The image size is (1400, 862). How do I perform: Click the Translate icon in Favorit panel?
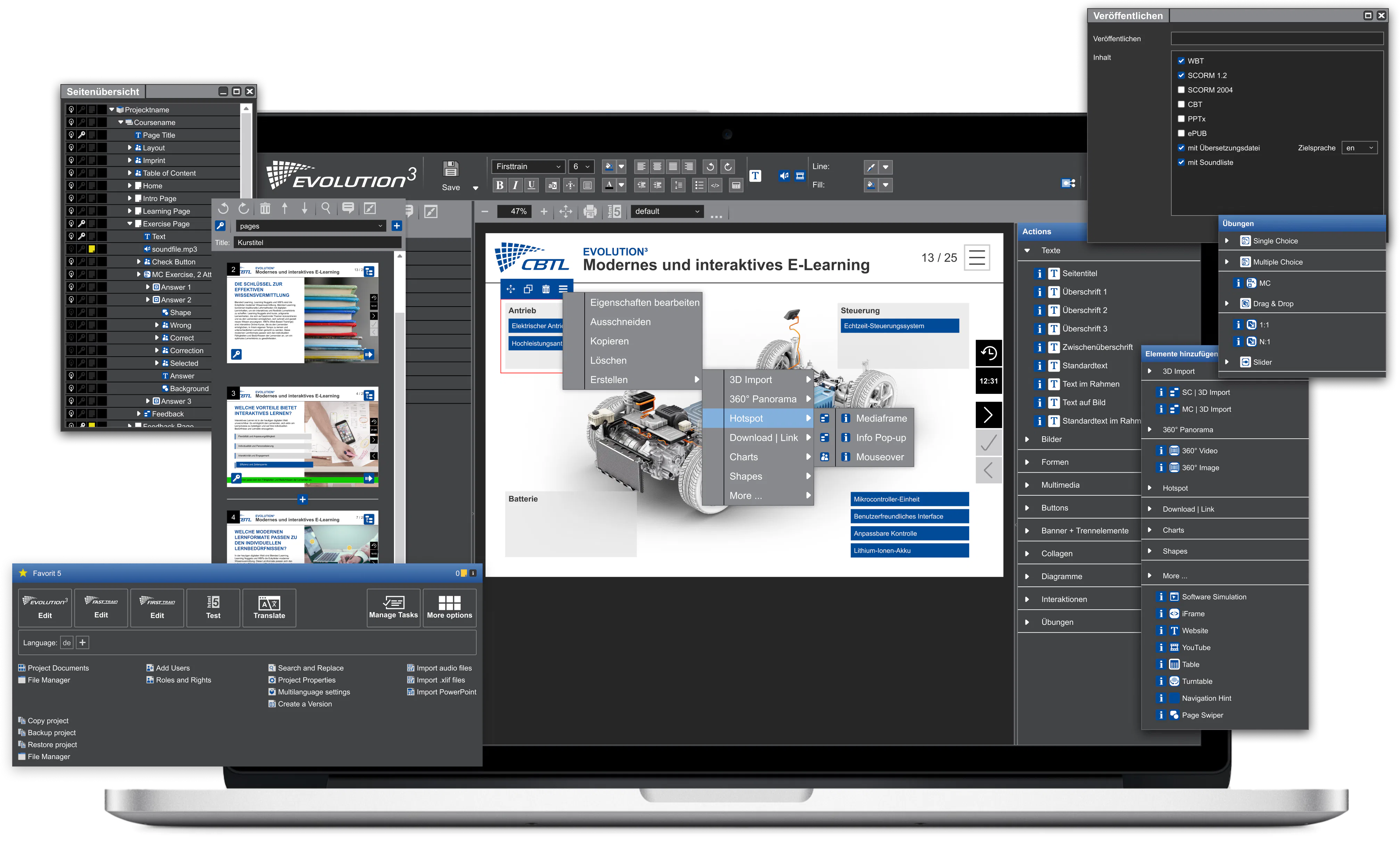click(x=269, y=608)
